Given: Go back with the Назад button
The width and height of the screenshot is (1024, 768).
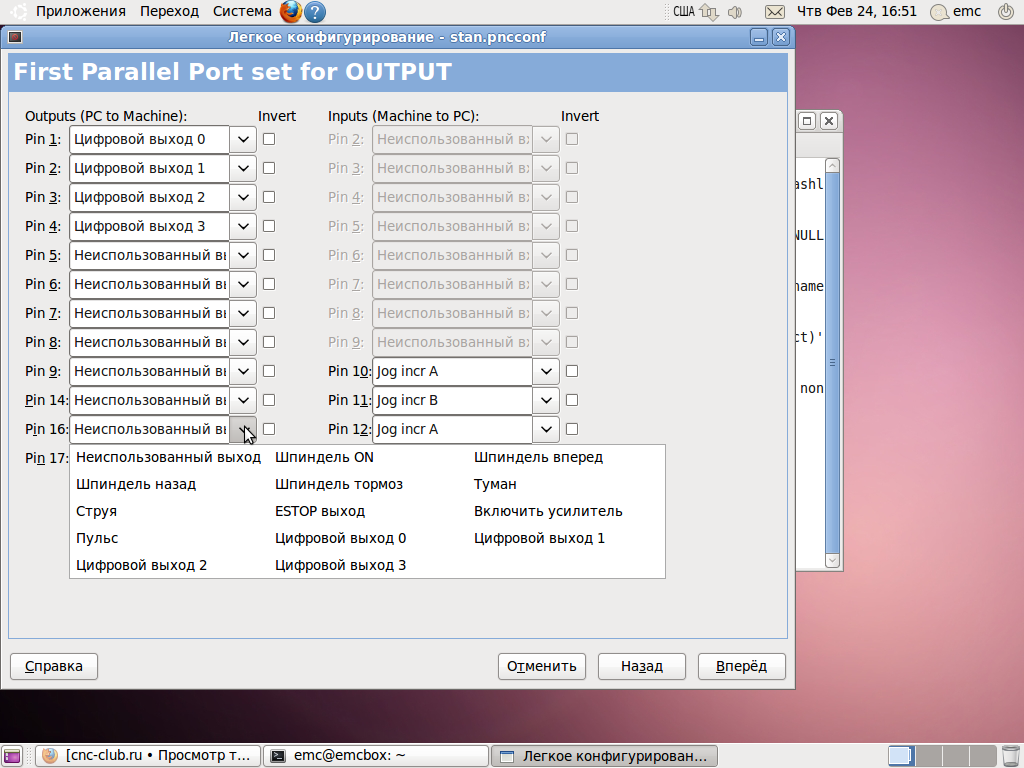Looking at the screenshot, I should click(641, 666).
